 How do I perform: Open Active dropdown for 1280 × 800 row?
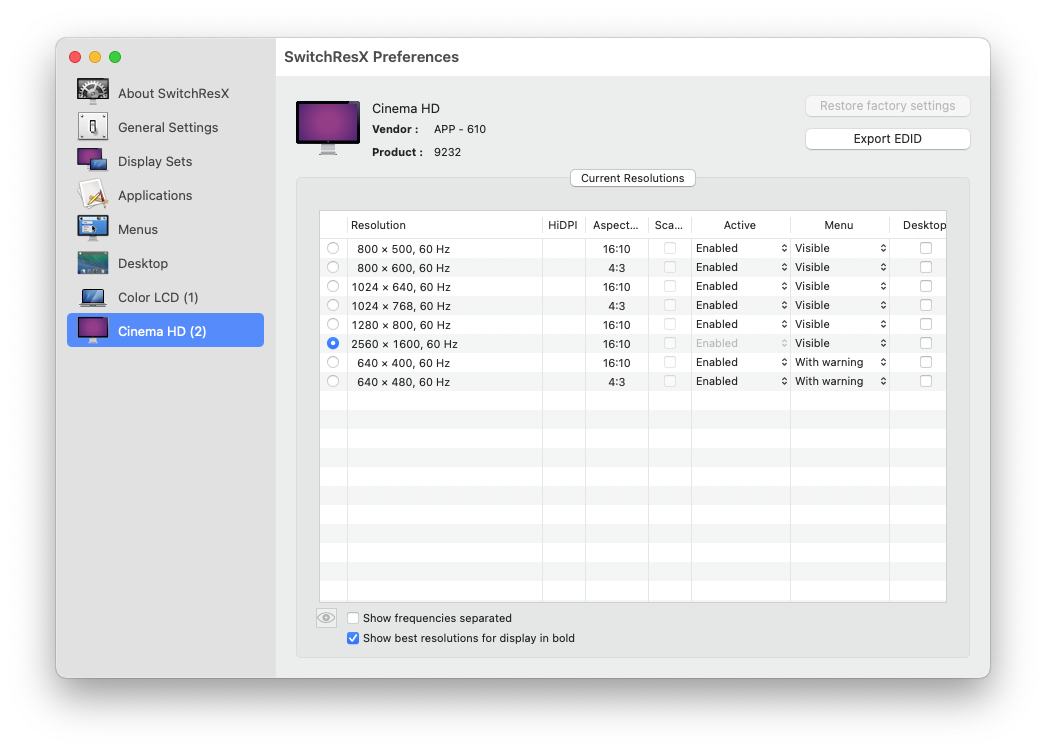(741, 324)
